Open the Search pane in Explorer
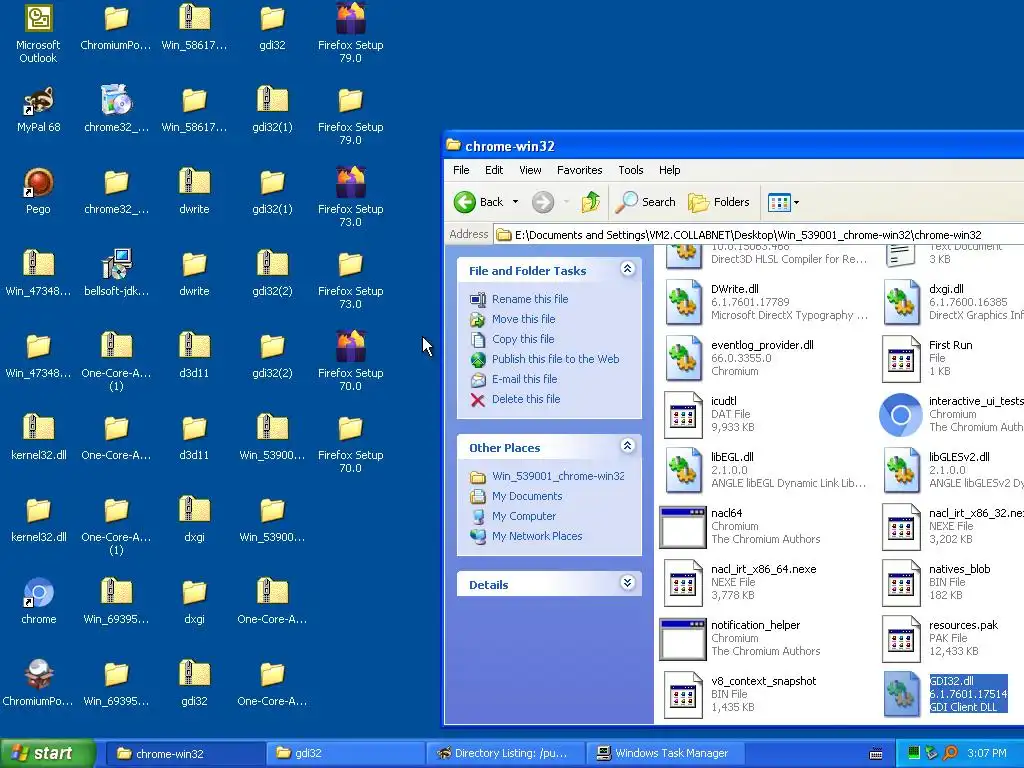1024x768 pixels. click(x=646, y=202)
